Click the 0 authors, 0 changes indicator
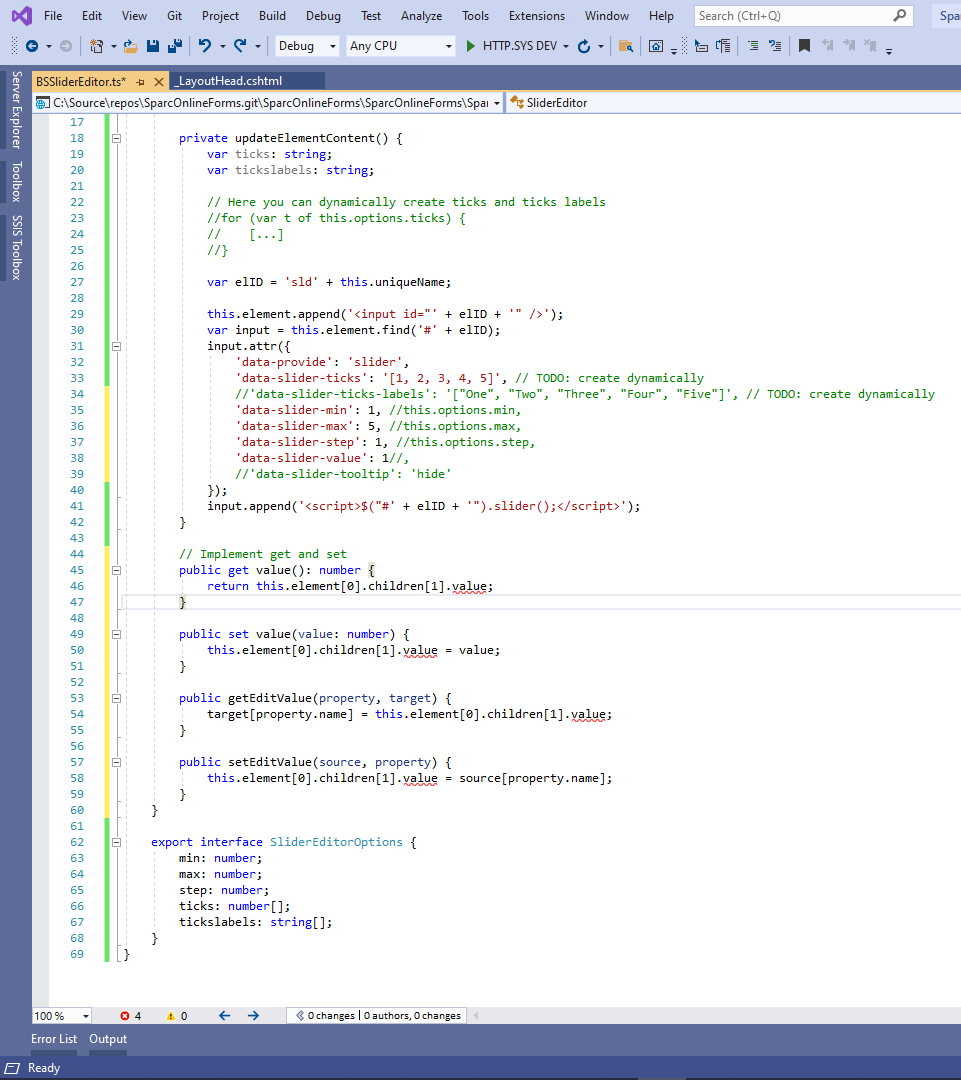The image size is (961, 1080). tap(412, 1016)
